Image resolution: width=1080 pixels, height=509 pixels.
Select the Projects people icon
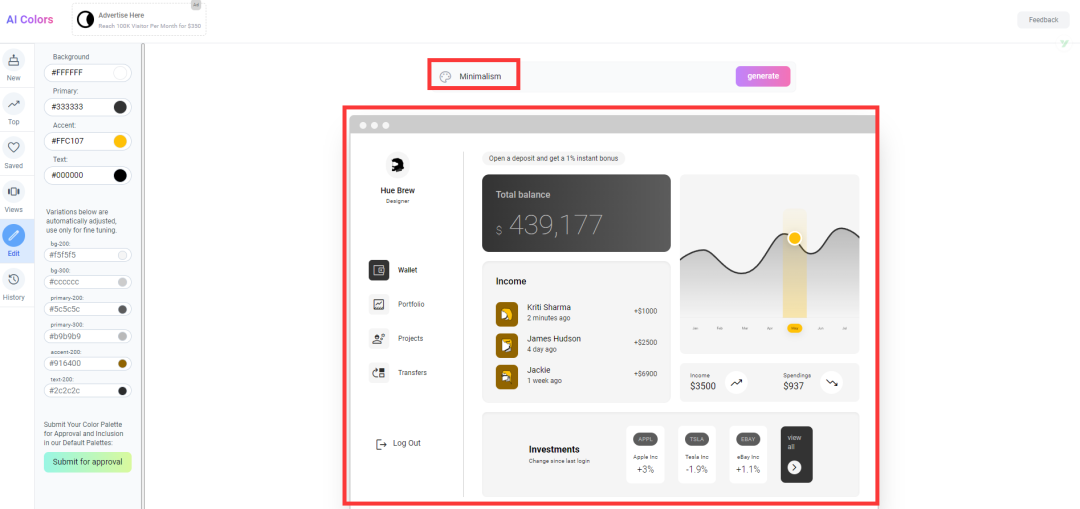point(379,338)
